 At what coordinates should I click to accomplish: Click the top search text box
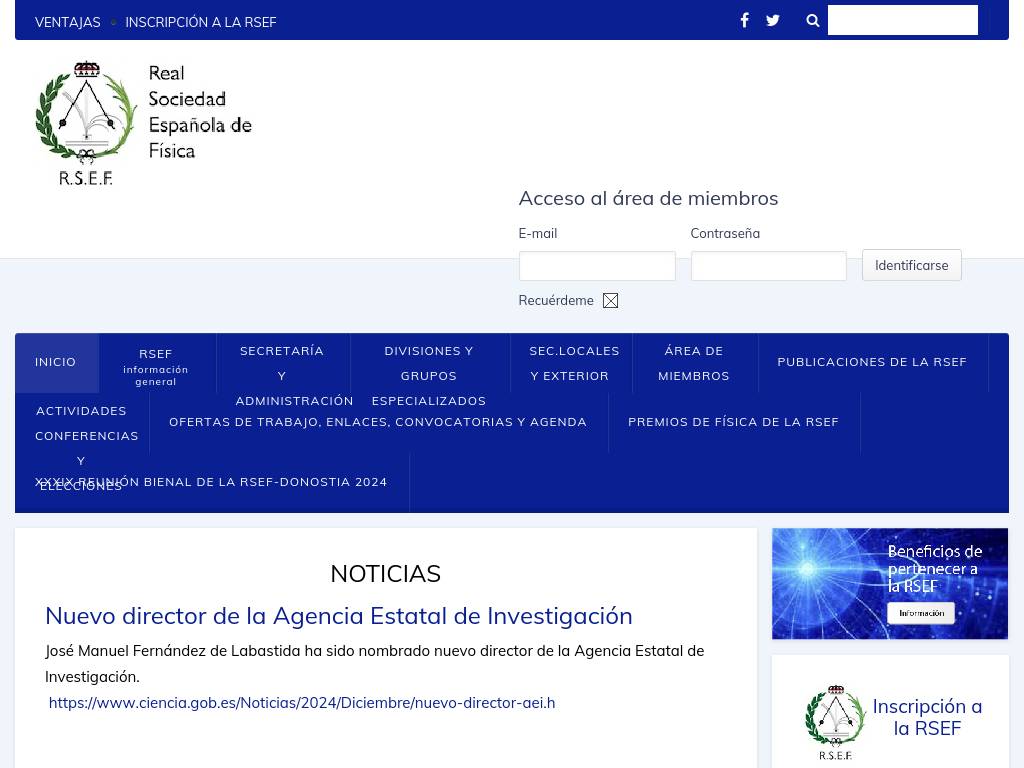[902, 20]
